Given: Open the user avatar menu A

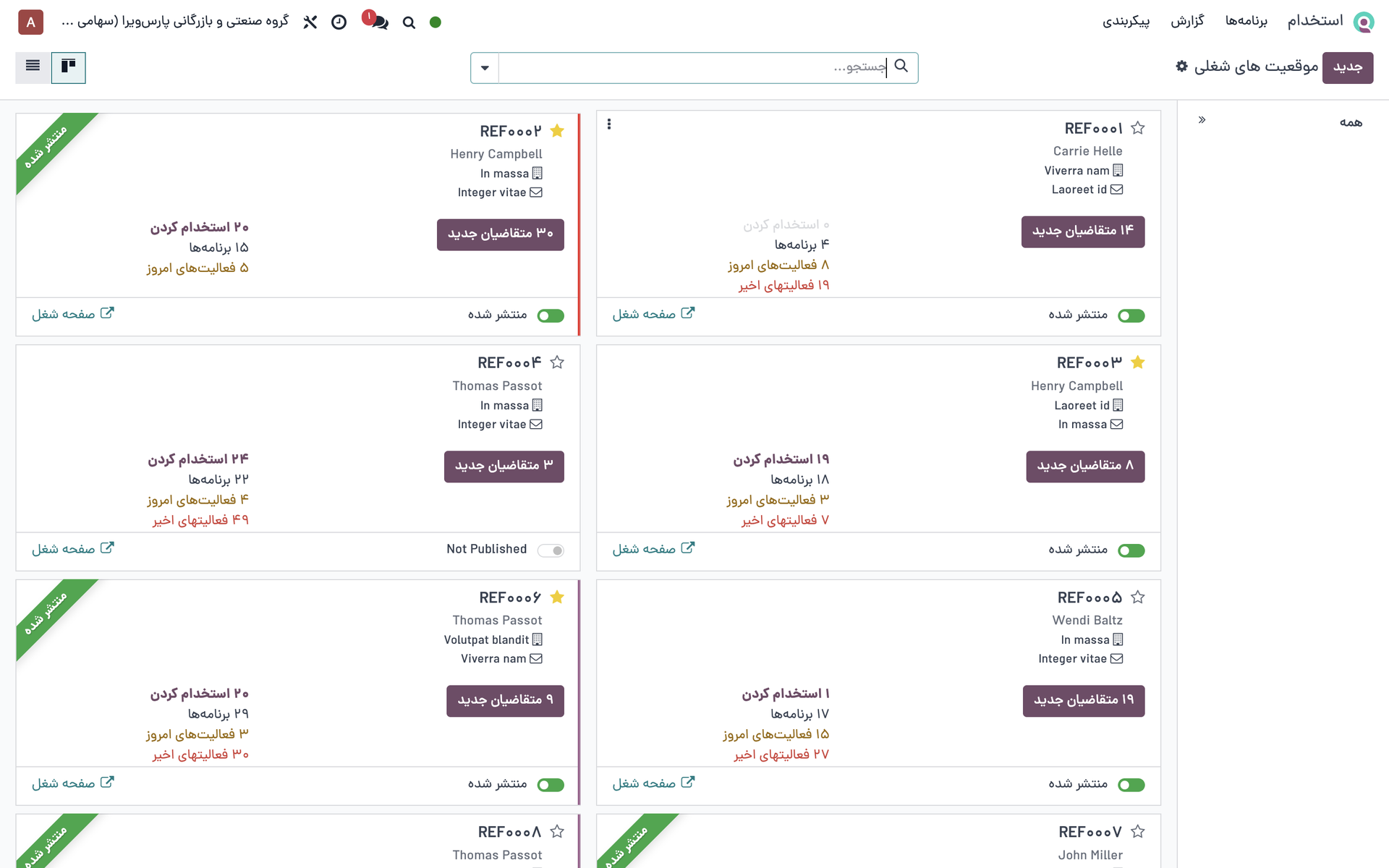Looking at the screenshot, I should click(30, 22).
